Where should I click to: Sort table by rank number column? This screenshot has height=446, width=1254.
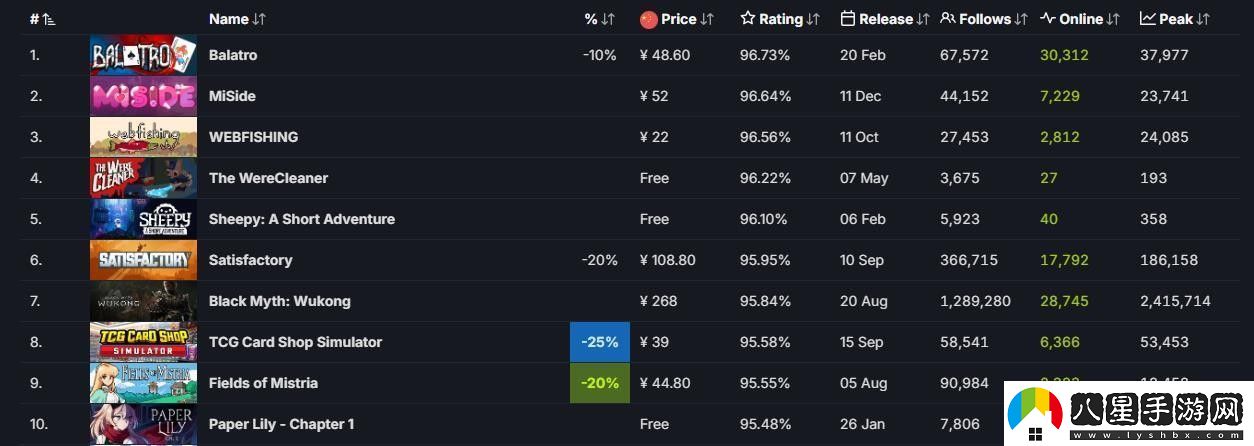43,19
